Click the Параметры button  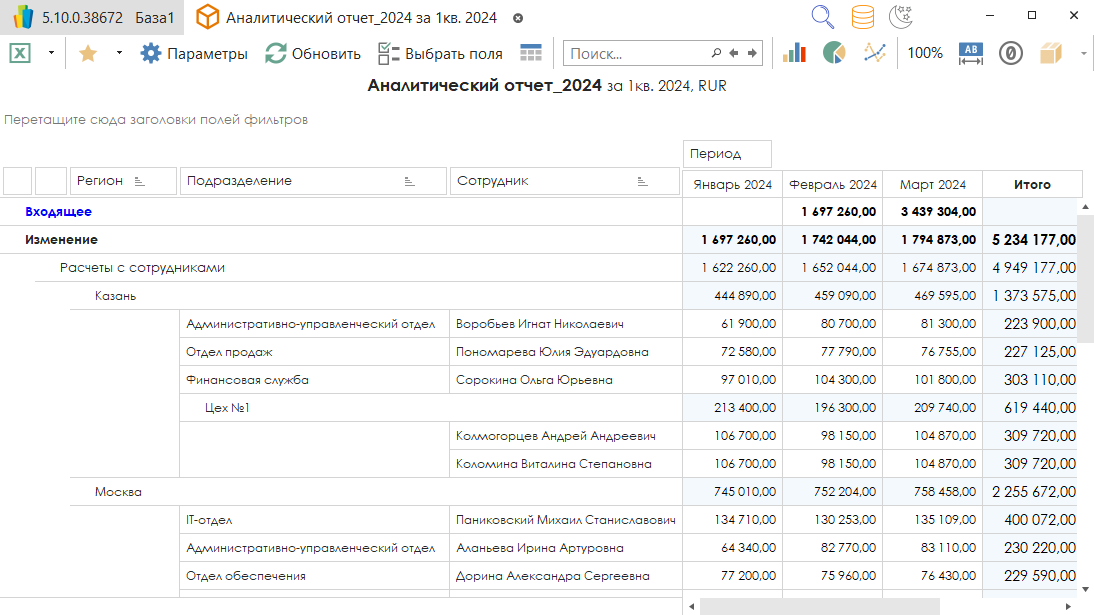pyautogui.click(x=194, y=54)
